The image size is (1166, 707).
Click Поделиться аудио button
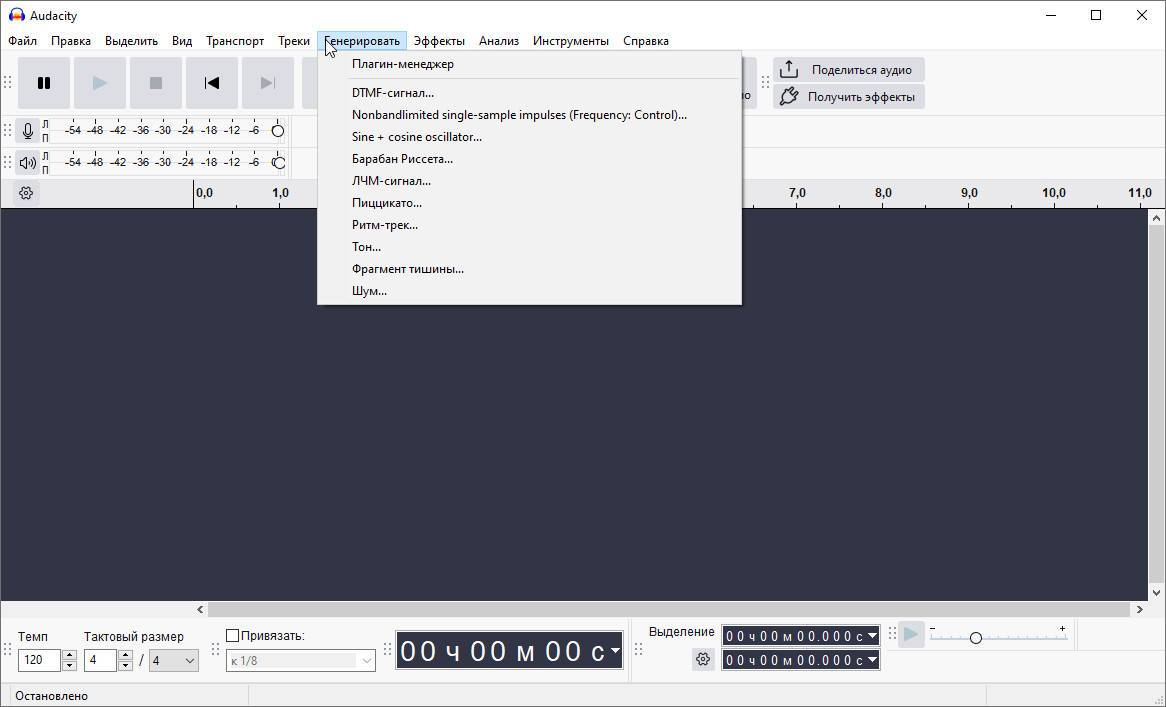(848, 70)
